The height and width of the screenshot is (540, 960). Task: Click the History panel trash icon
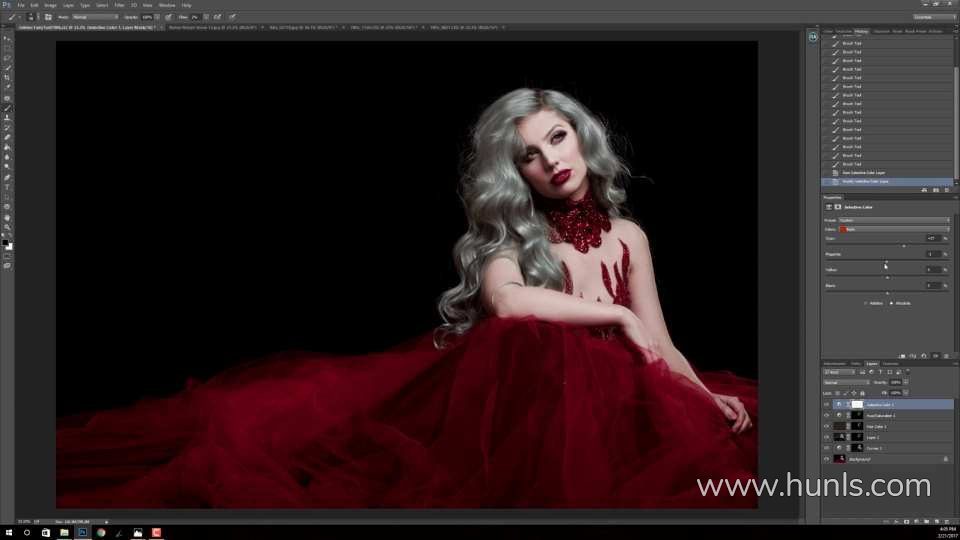947,190
